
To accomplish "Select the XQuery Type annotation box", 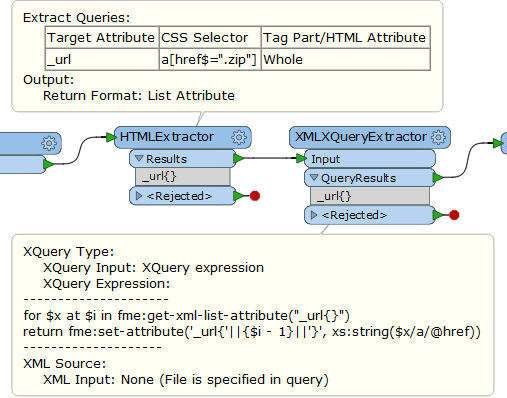I will point(253,315).
